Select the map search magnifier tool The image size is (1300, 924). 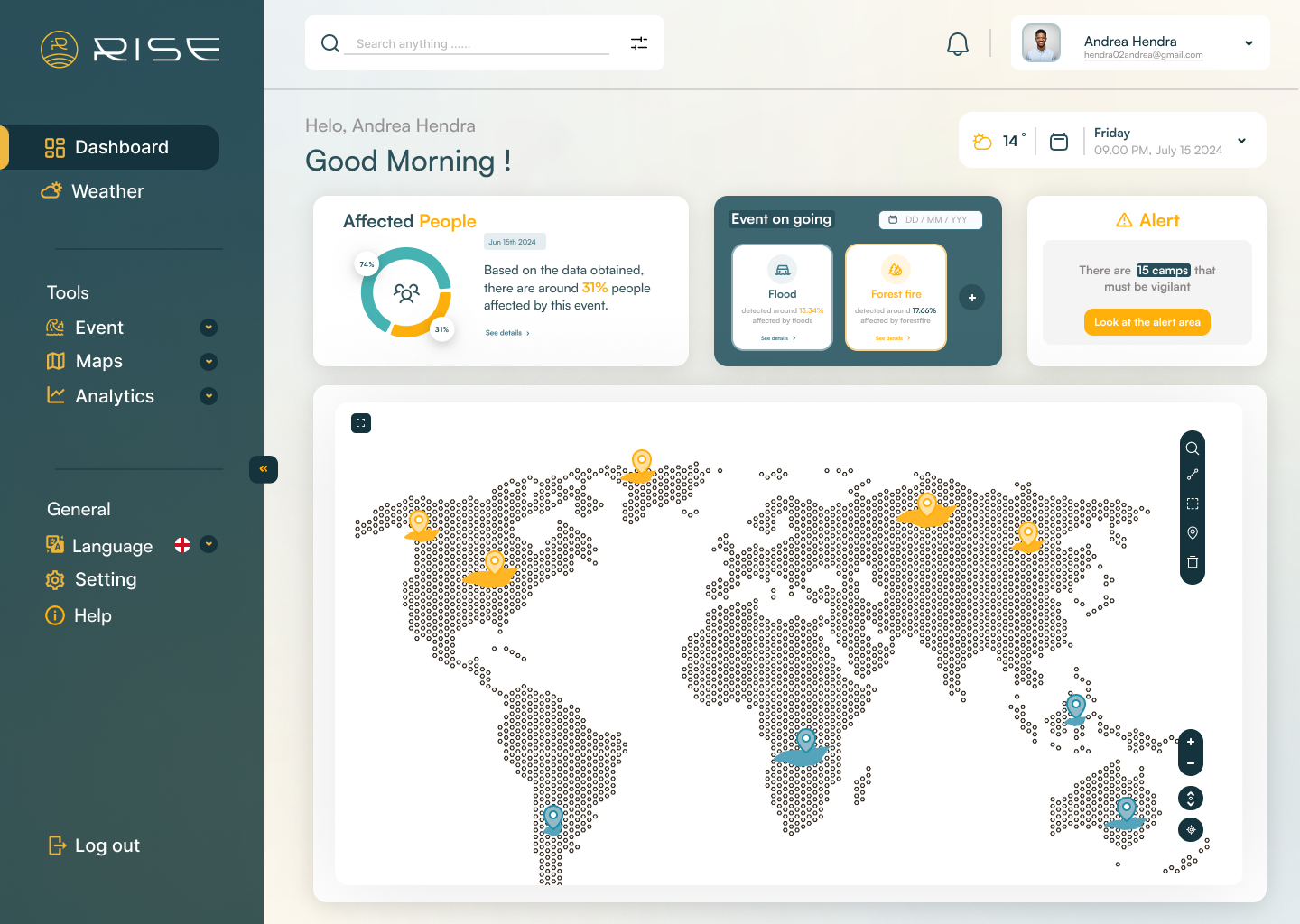(x=1192, y=448)
